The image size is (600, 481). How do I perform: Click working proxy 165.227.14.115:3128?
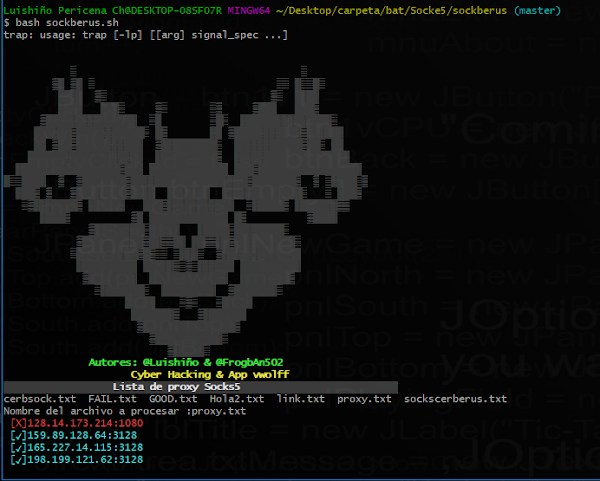[85, 448]
